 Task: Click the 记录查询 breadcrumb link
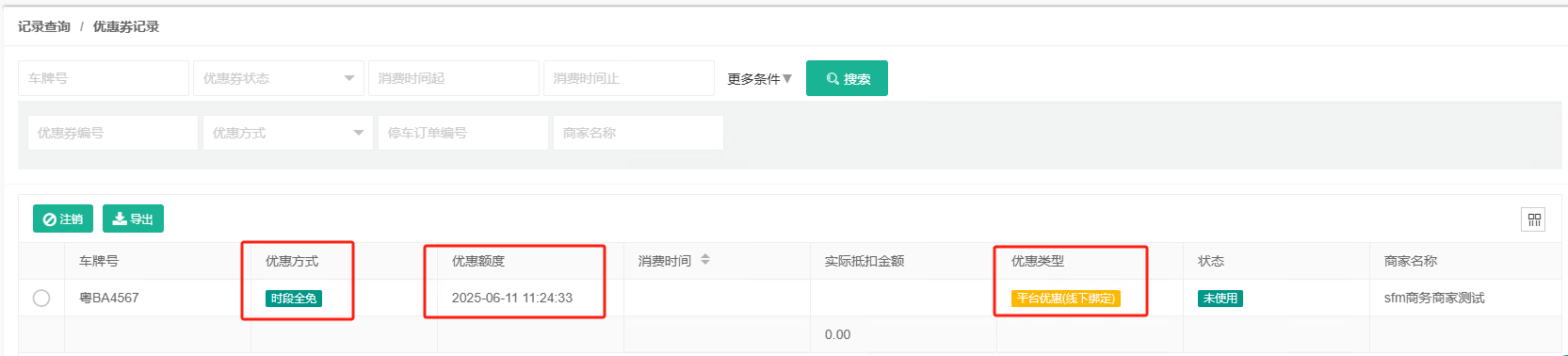(44, 26)
